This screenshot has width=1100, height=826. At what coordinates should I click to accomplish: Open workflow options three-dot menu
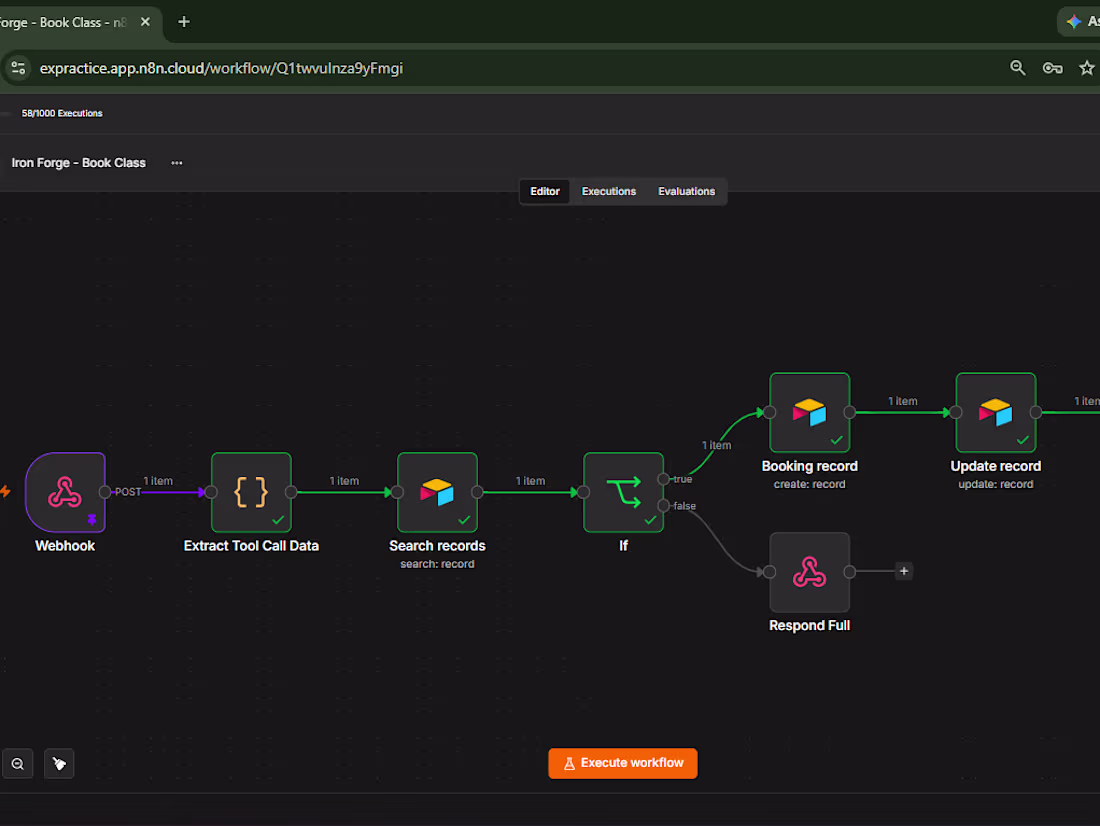tap(177, 163)
